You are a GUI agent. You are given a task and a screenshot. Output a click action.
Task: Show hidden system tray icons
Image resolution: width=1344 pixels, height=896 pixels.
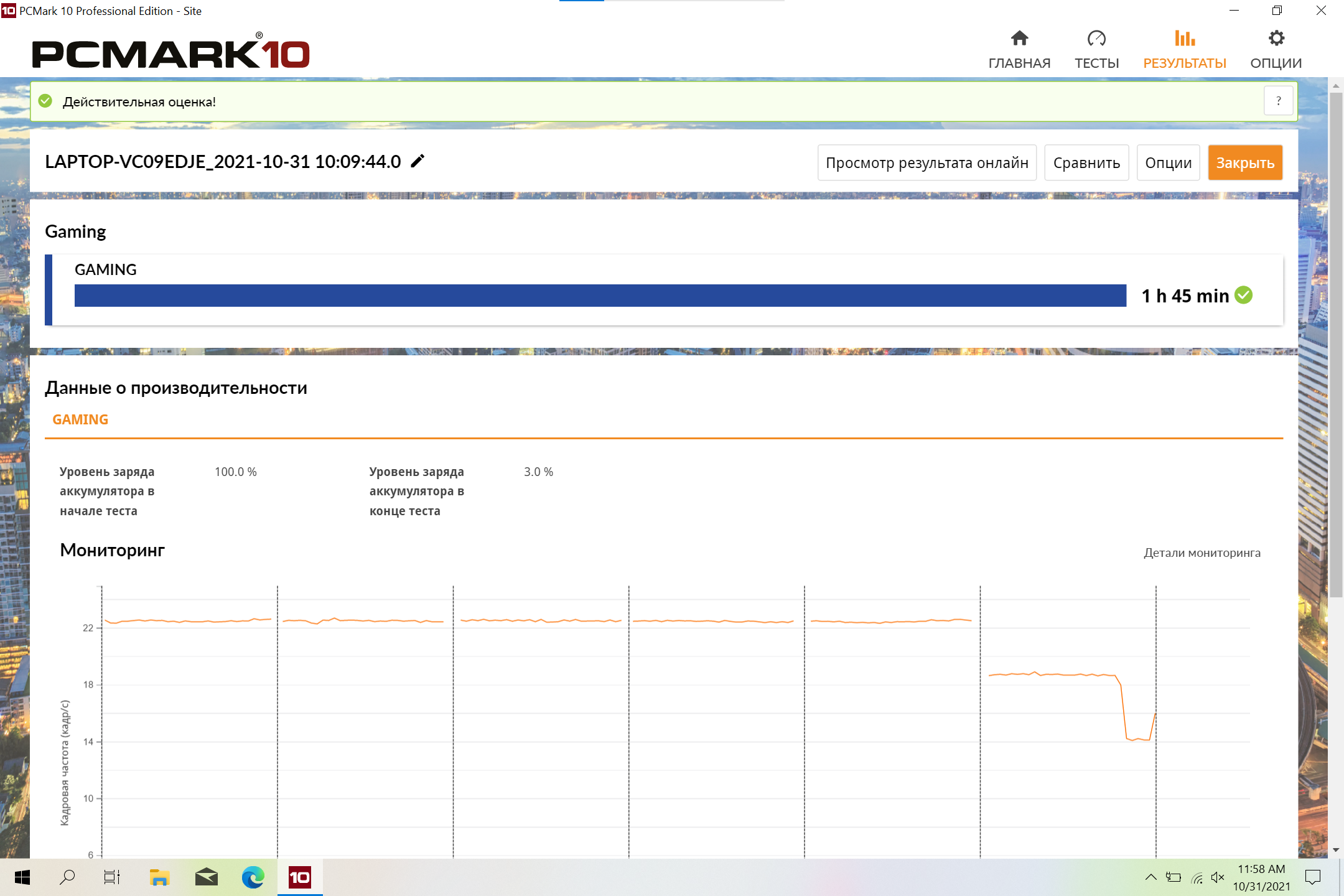pyautogui.click(x=1150, y=877)
